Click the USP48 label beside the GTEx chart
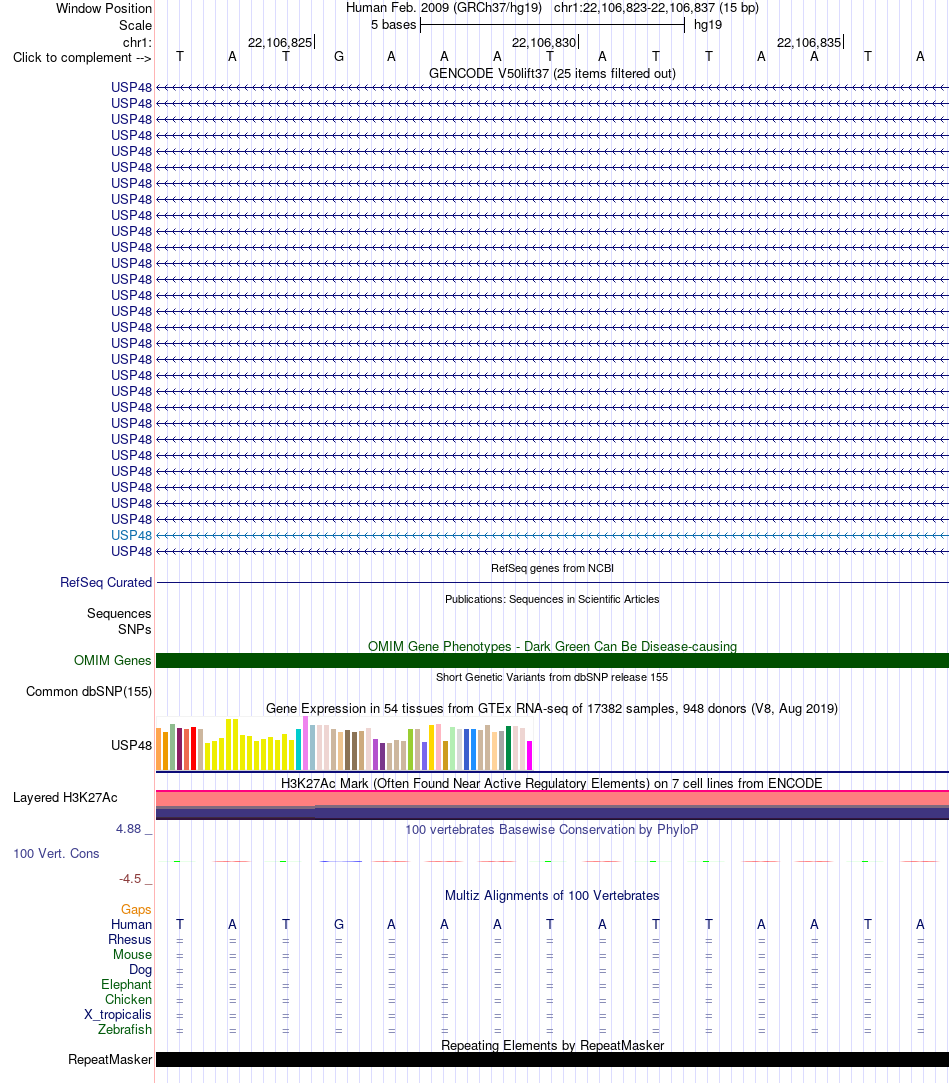The image size is (950, 1083). (x=131, y=745)
